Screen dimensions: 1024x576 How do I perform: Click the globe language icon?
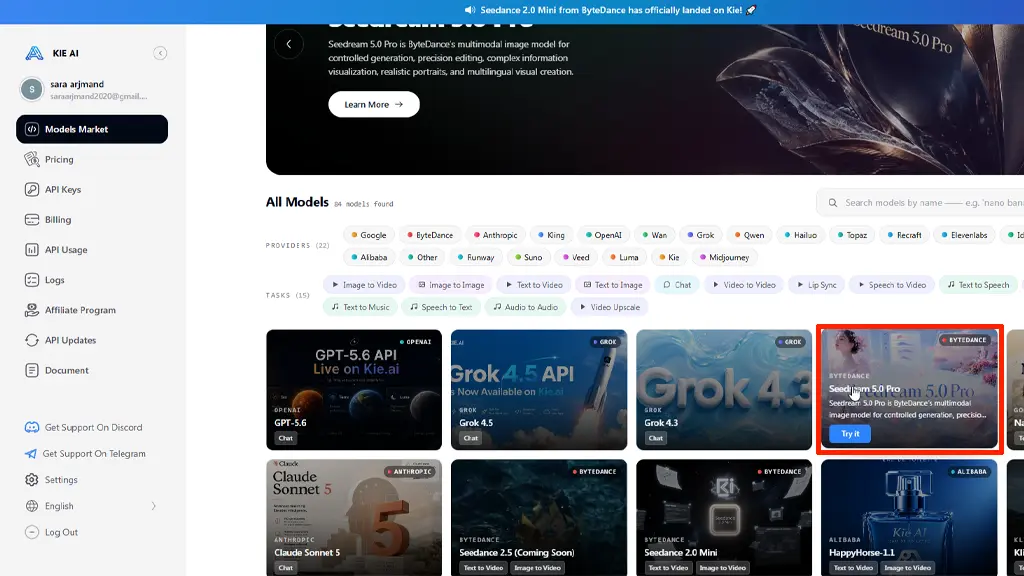coord(31,505)
